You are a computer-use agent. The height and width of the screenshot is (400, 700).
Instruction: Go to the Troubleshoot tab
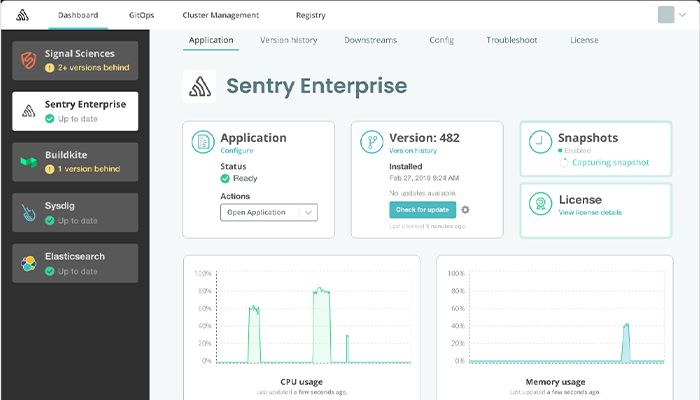512,40
